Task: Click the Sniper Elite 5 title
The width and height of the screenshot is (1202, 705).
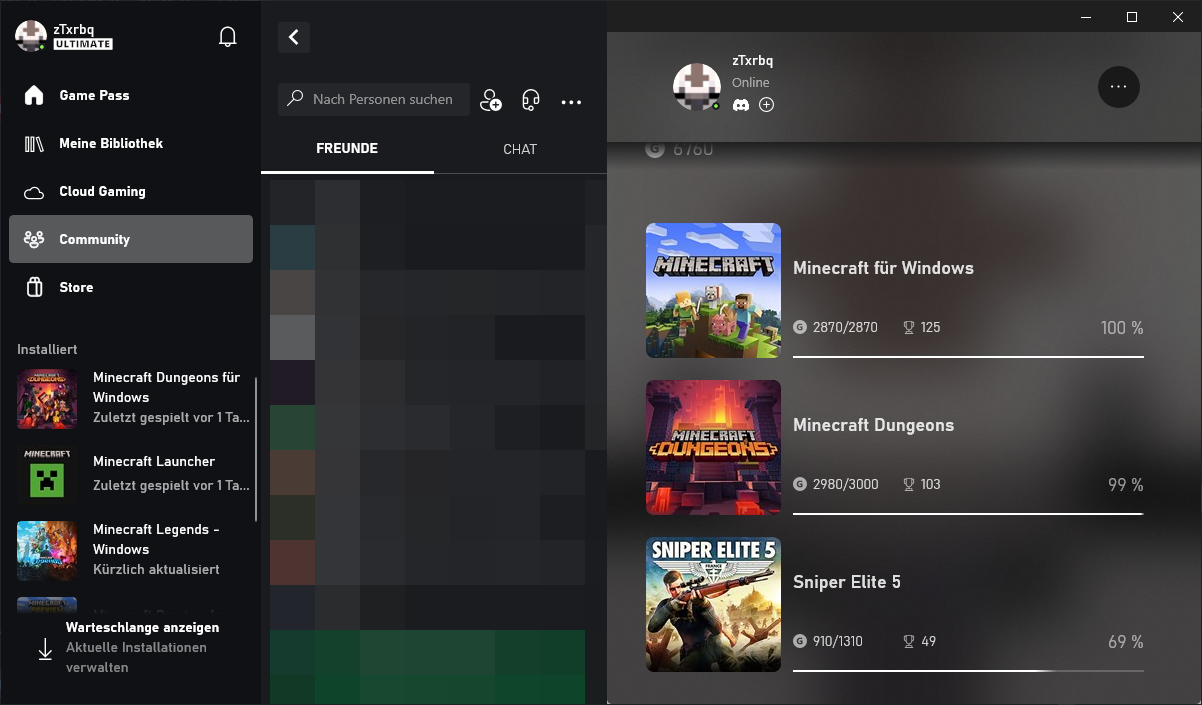Action: pyautogui.click(x=847, y=582)
